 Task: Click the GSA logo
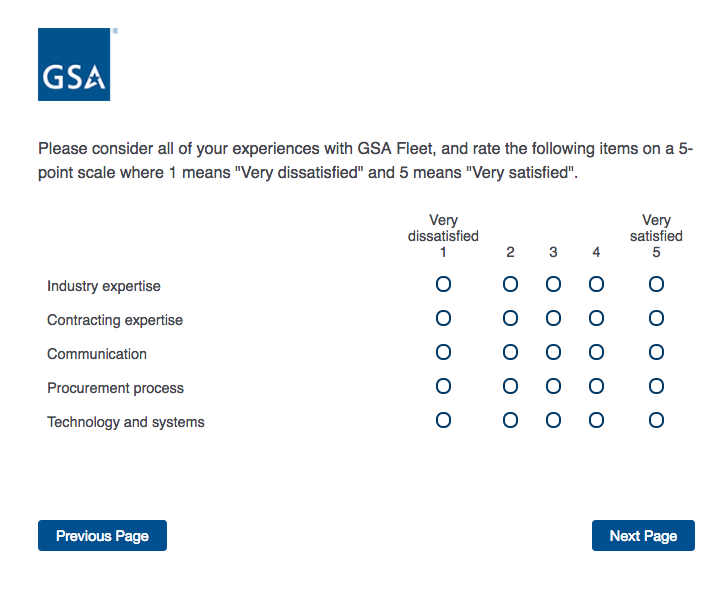tap(74, 65)
